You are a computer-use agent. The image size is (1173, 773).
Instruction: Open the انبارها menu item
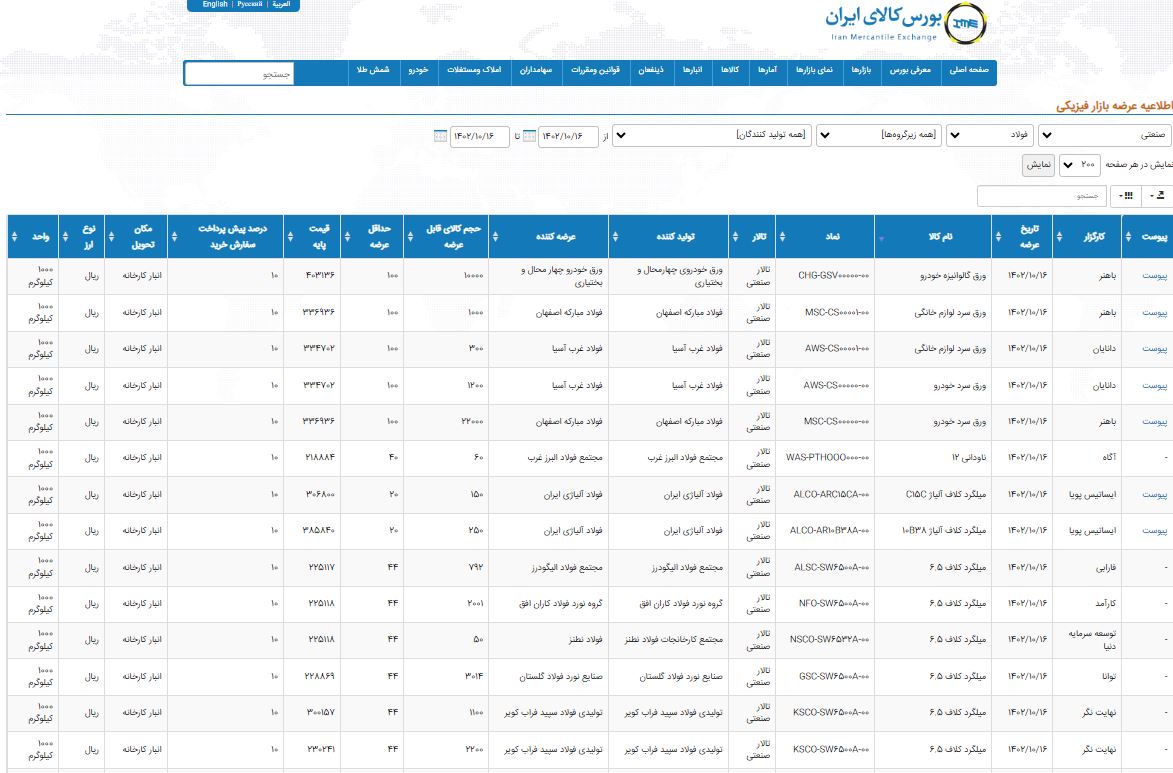point(692,70)
